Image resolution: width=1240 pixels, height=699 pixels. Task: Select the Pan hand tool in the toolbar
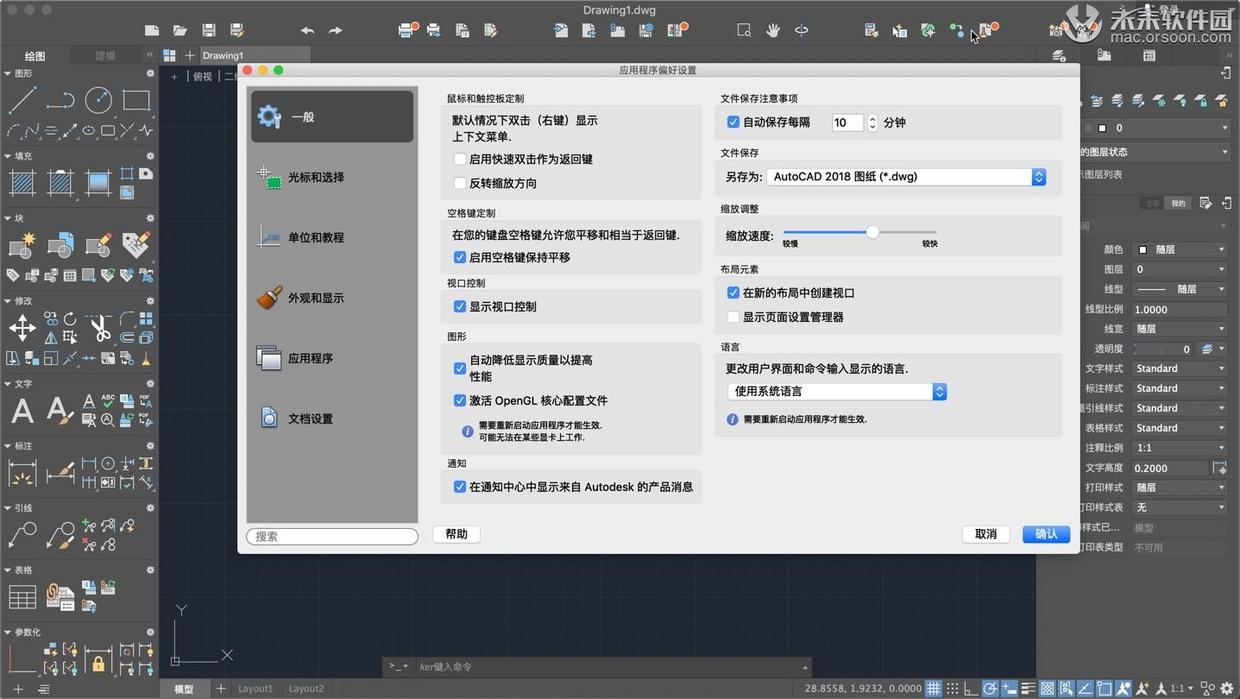coord(772,31)
